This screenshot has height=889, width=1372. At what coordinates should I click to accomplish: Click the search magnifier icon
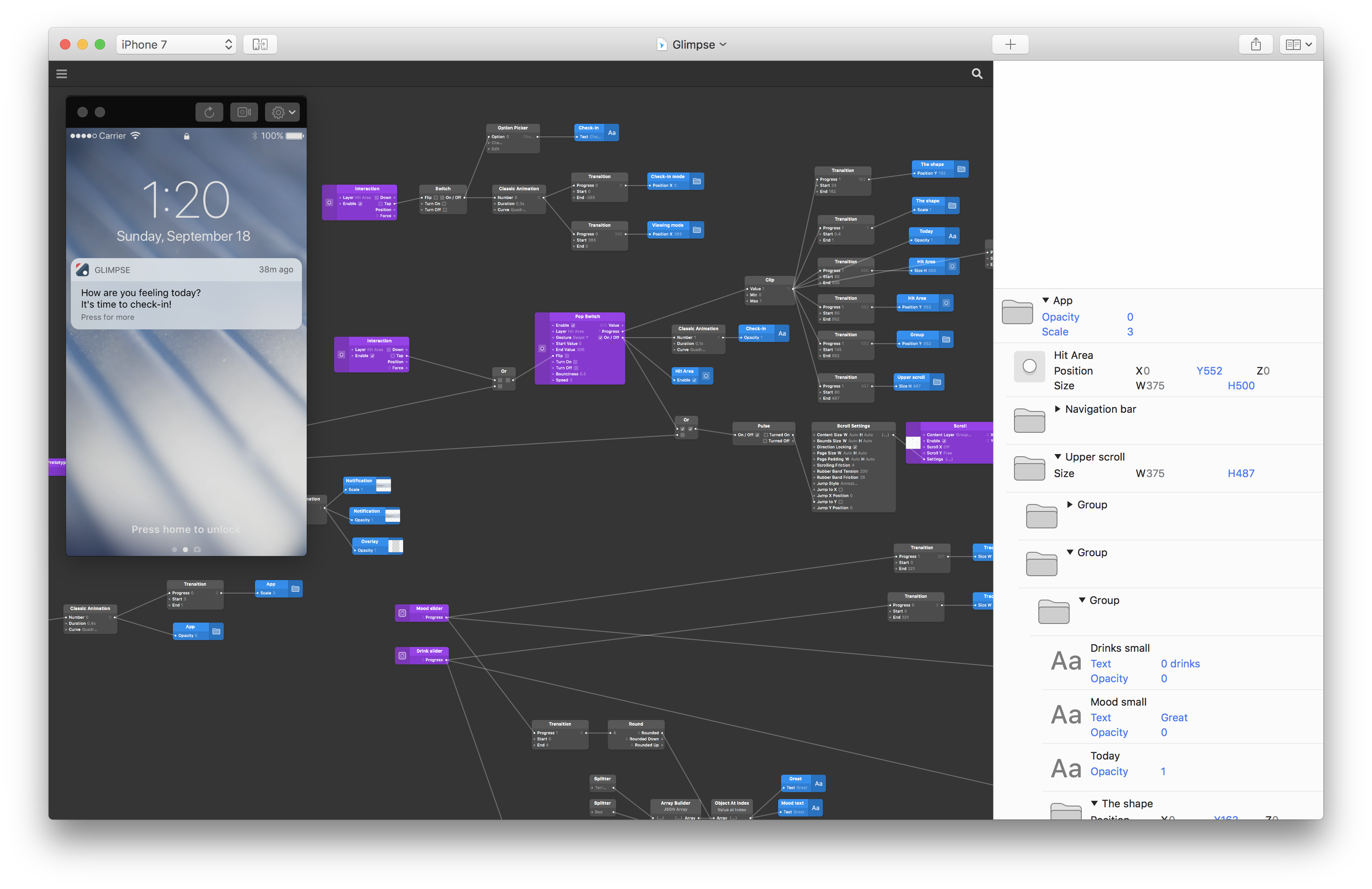[977, 74]
